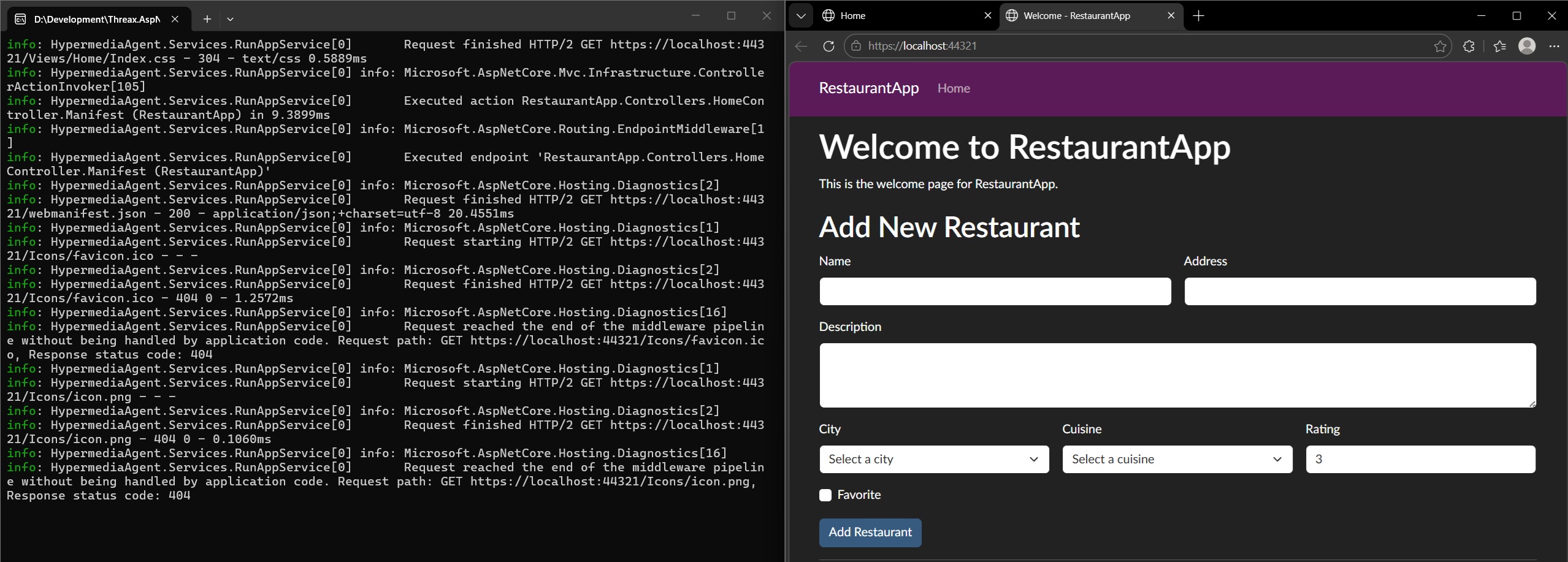Click the reload page icon

828,45
